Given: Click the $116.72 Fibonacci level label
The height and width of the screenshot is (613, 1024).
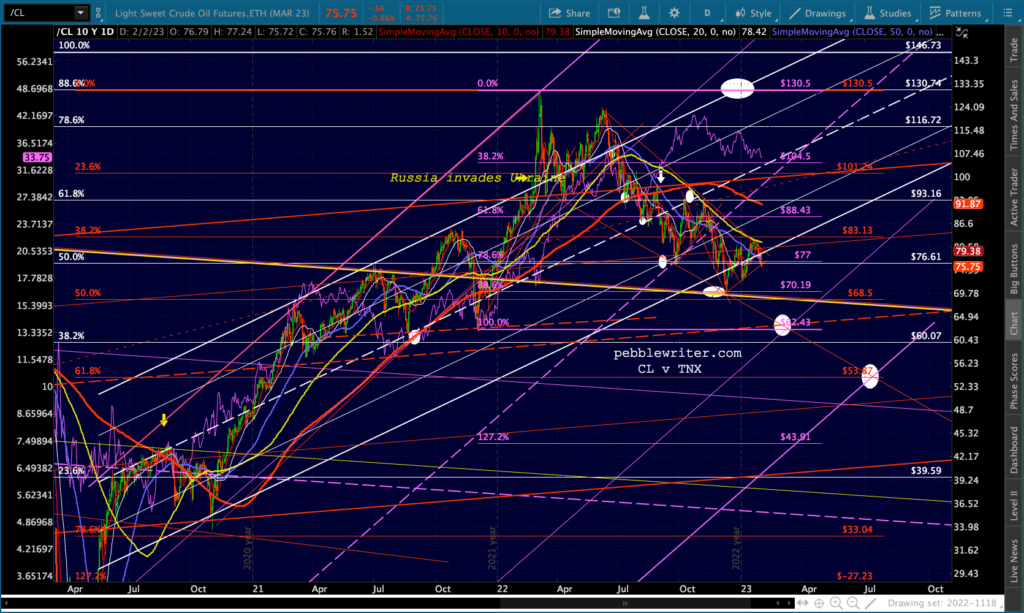Looking at the screenshot, I should pos(923,120).
